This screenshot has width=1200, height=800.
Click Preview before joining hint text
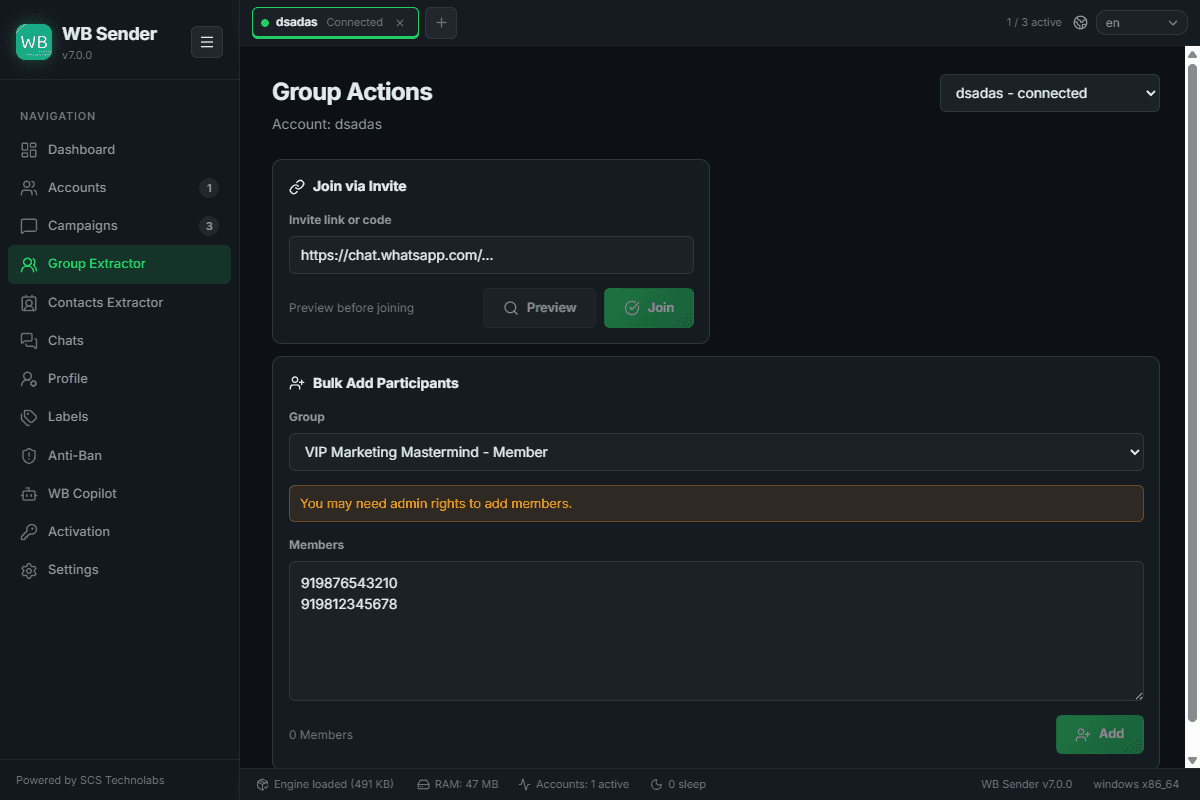tap(351, 308)
